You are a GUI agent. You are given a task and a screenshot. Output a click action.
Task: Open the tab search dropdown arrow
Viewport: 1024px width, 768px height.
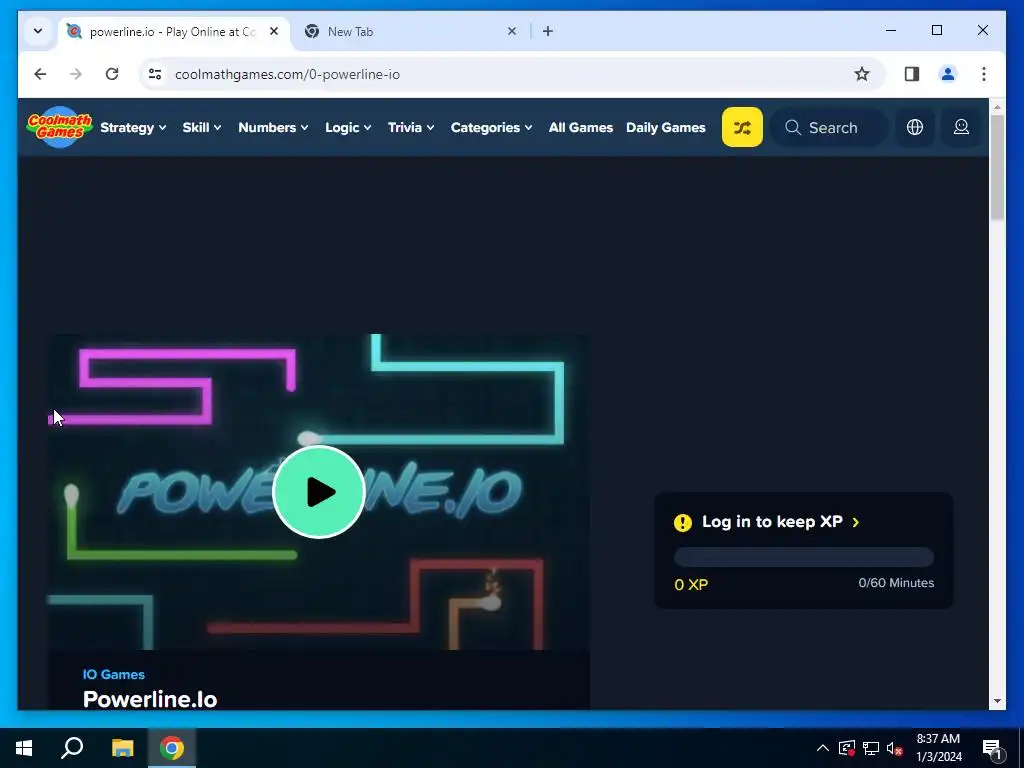38,31
